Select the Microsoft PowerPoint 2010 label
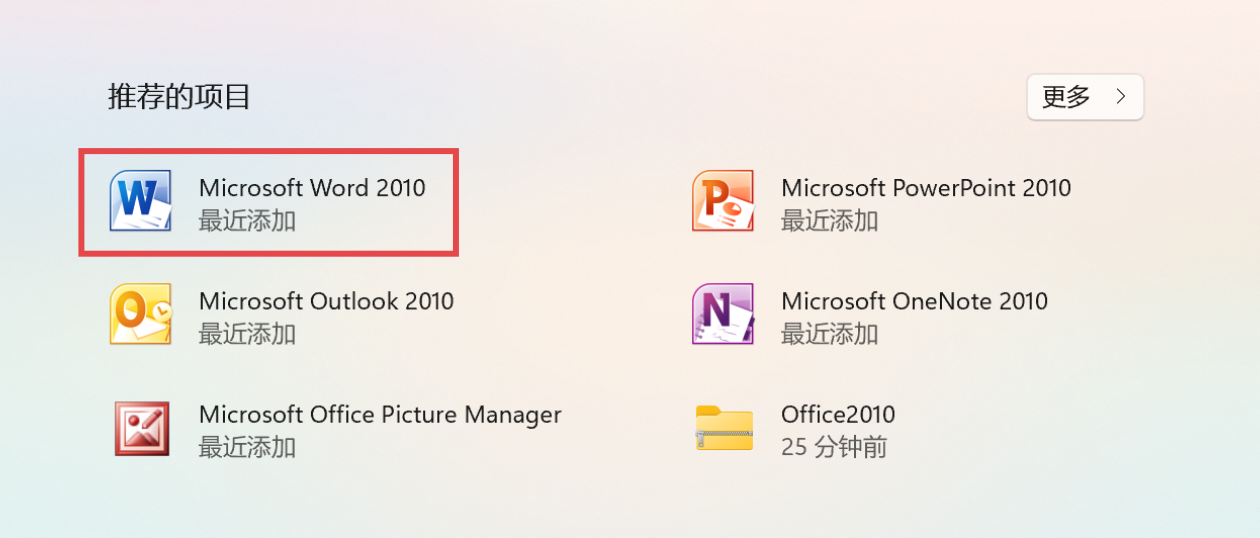 926,187
